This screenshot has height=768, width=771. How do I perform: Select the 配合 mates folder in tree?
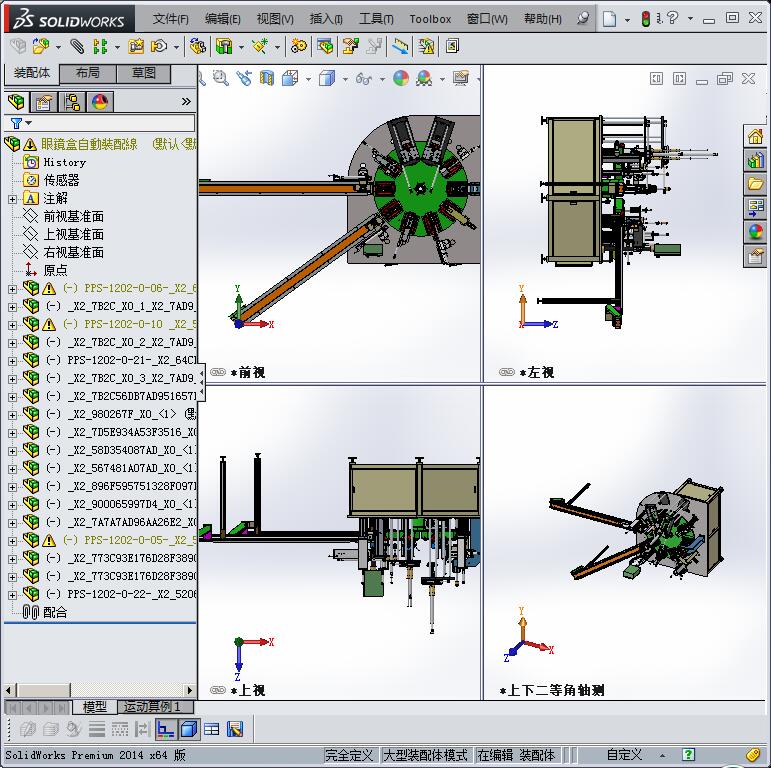[55, 612]
